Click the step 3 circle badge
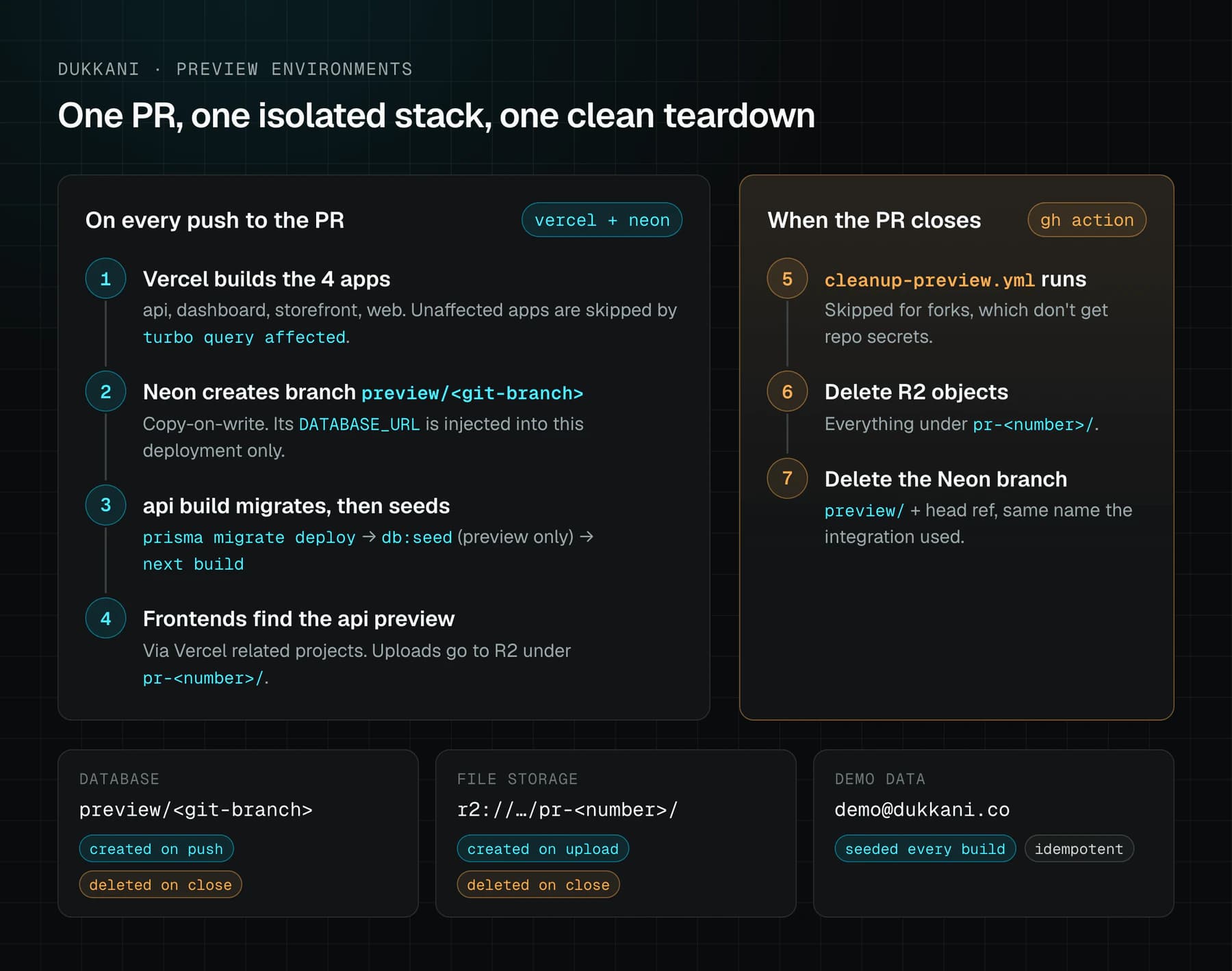Viewport: 1232px width, 971px height. tap(105, 505)
